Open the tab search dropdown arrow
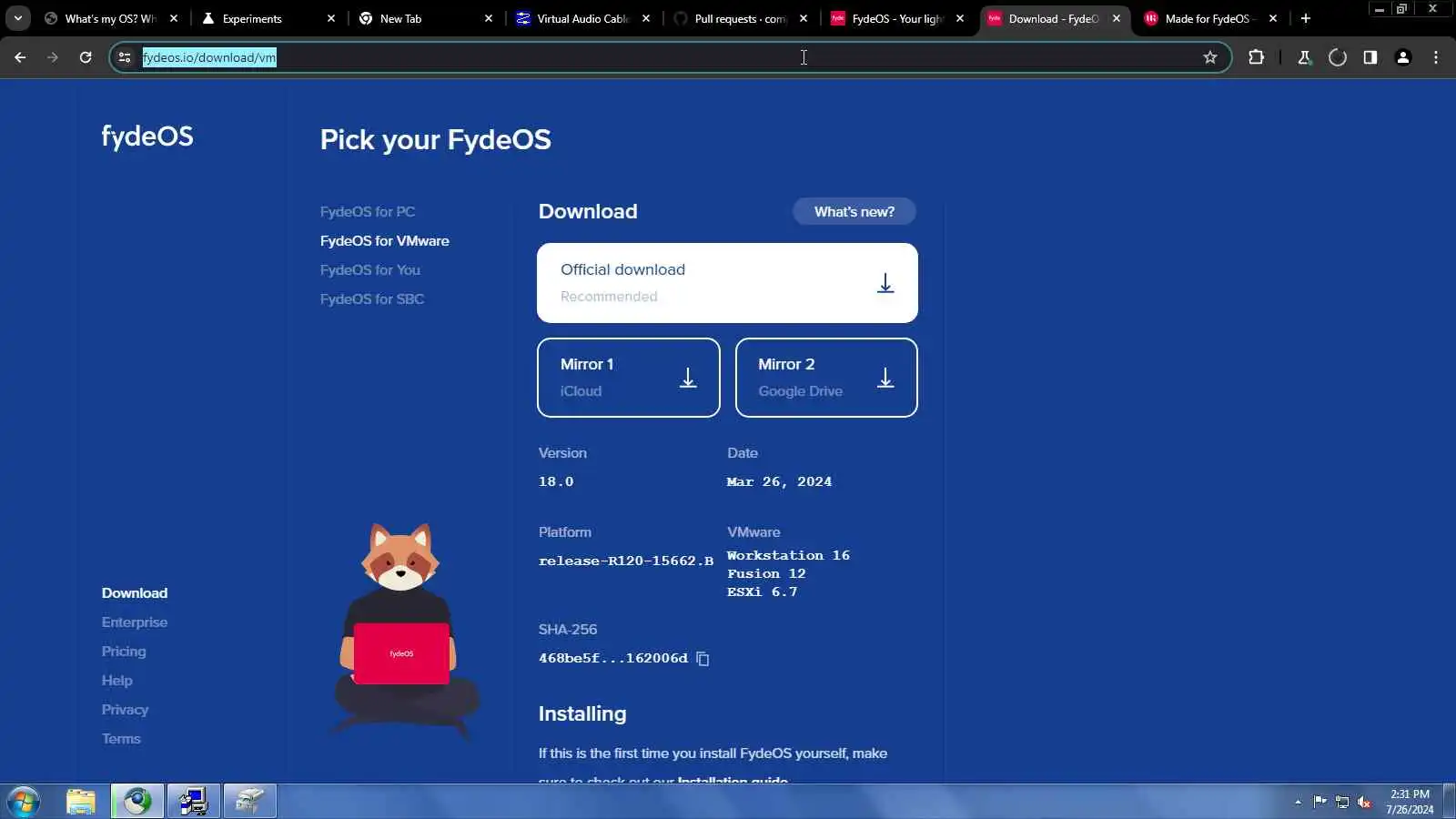 click(17, 18)
